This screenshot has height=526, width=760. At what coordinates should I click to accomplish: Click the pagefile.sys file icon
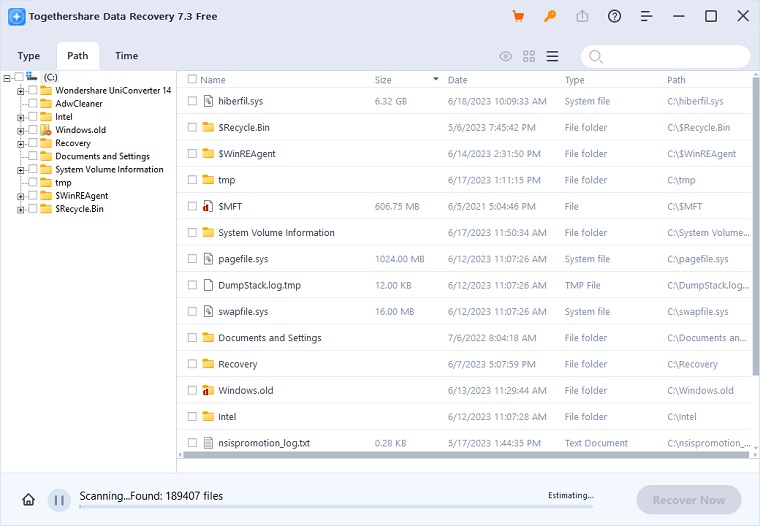208,259
